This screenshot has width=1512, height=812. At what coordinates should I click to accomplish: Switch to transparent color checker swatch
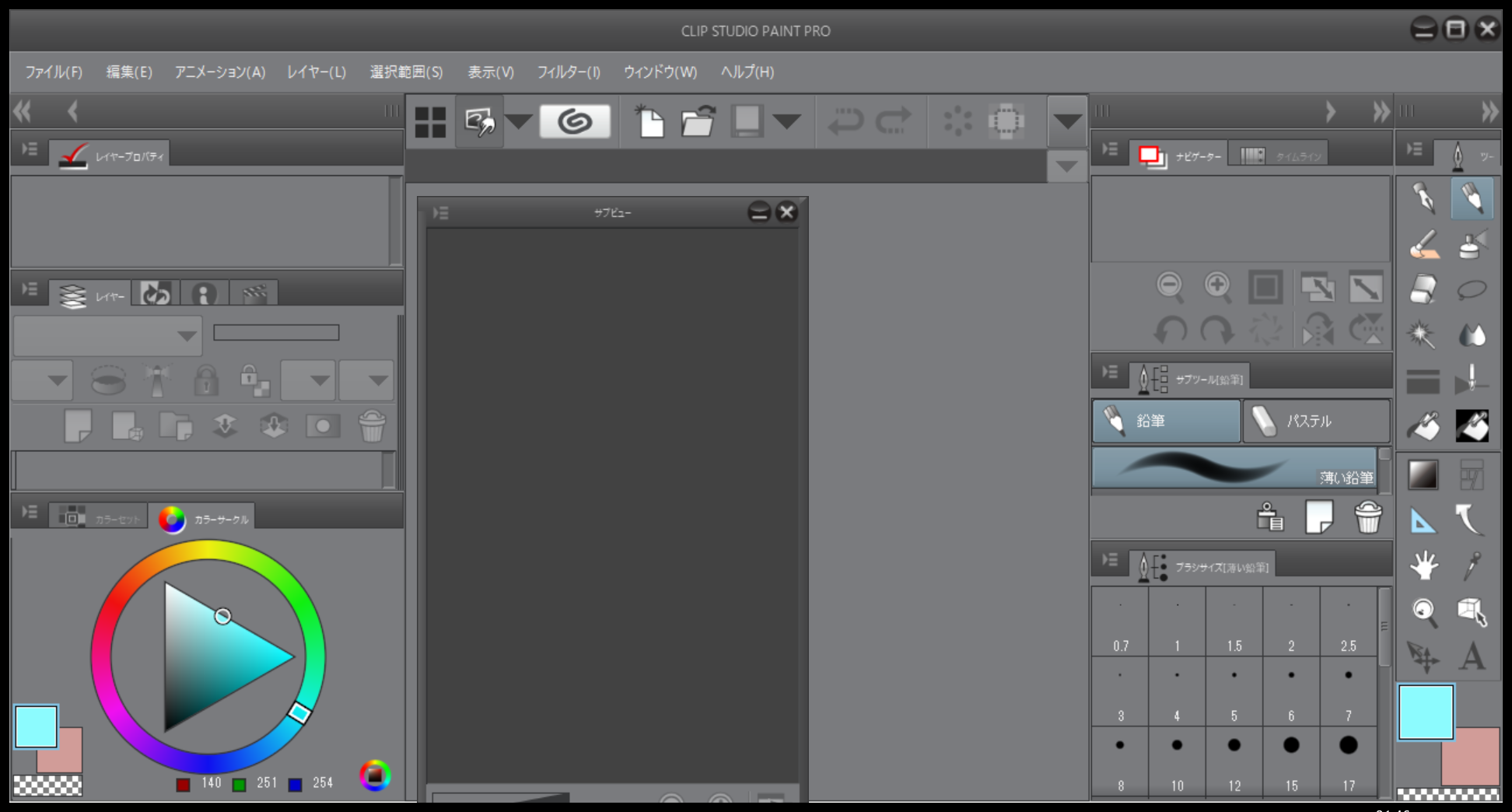tap(47, 786)
